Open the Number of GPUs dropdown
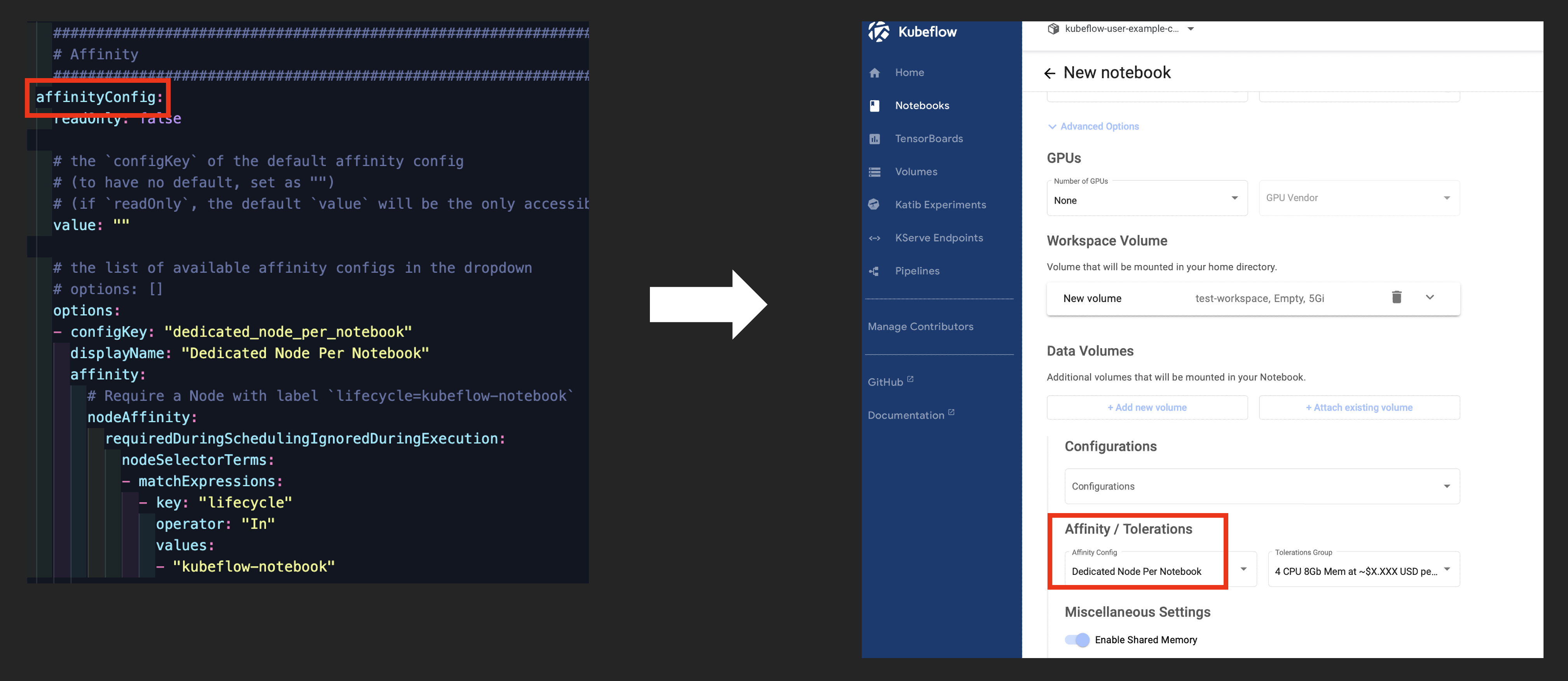 (x=1147, y=198)
